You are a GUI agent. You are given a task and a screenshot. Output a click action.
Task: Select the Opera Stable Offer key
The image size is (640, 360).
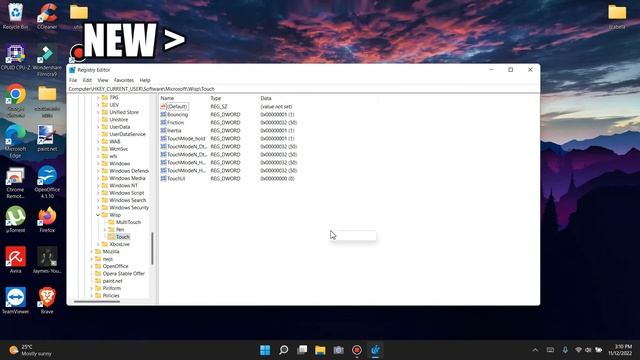coord(123,273)
